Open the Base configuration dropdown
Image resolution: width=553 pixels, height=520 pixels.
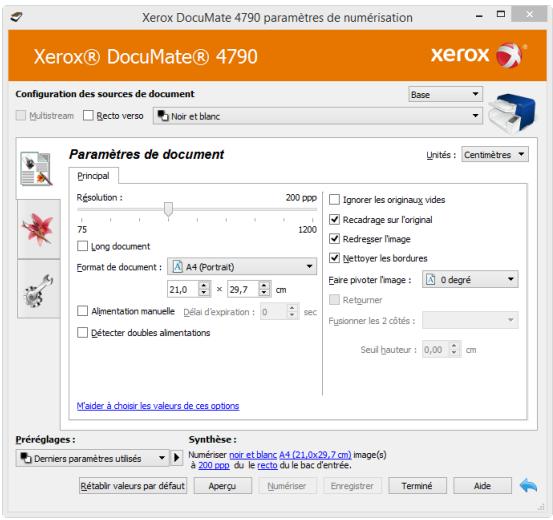pos(445,95)
